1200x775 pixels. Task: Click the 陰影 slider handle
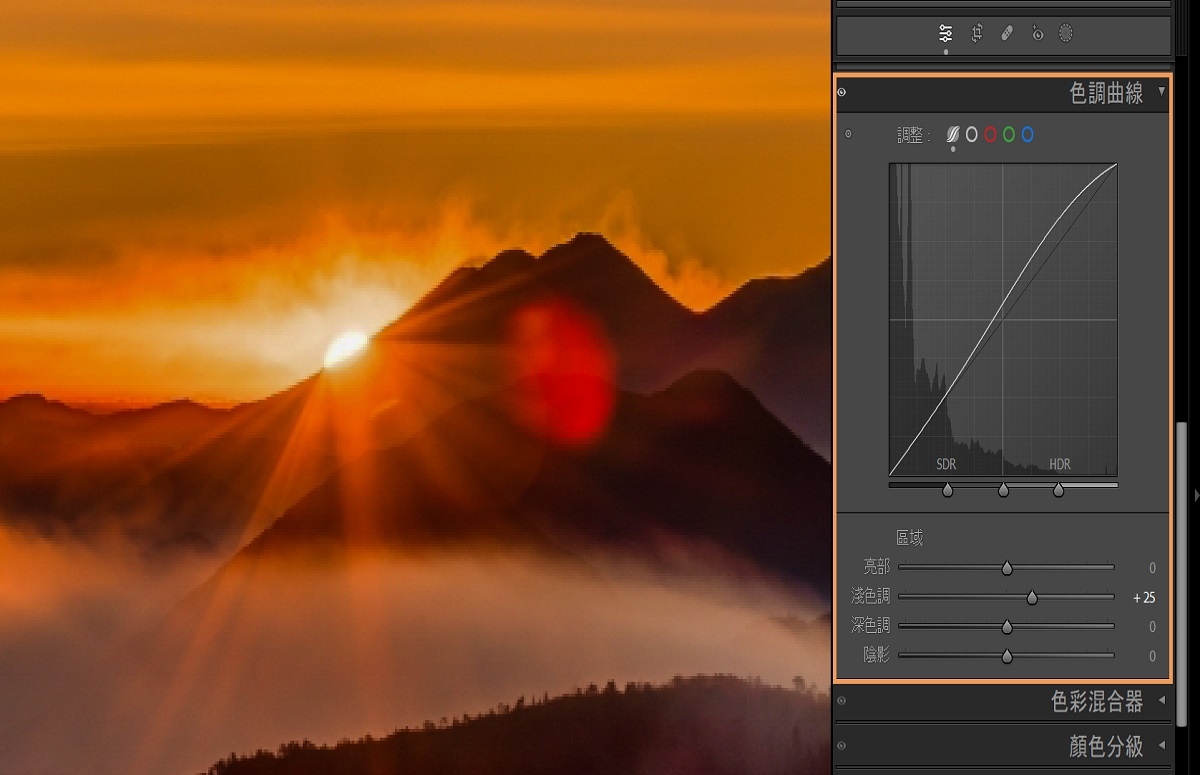tap(1007, 656)
